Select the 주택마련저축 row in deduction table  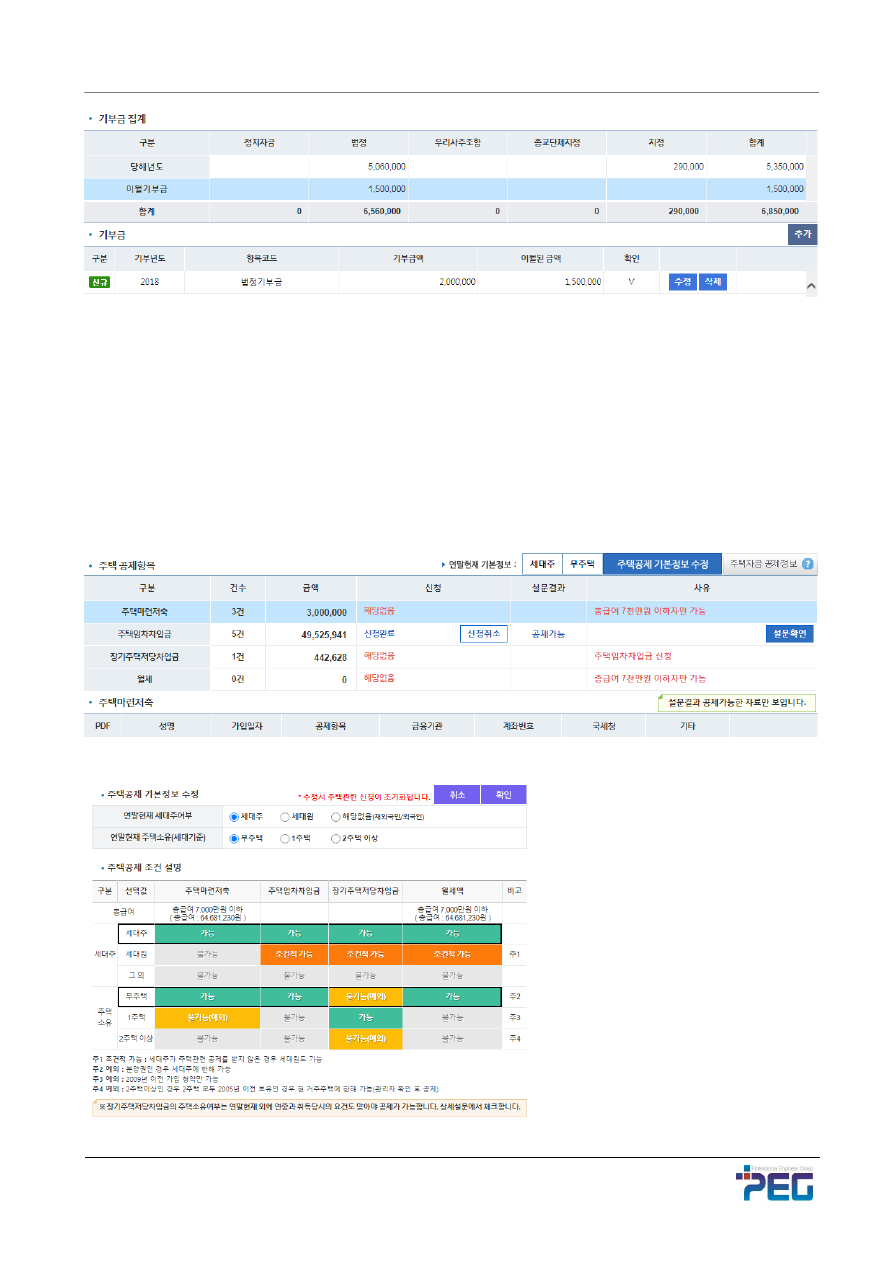pyautogui.click(x=148, y=611)
